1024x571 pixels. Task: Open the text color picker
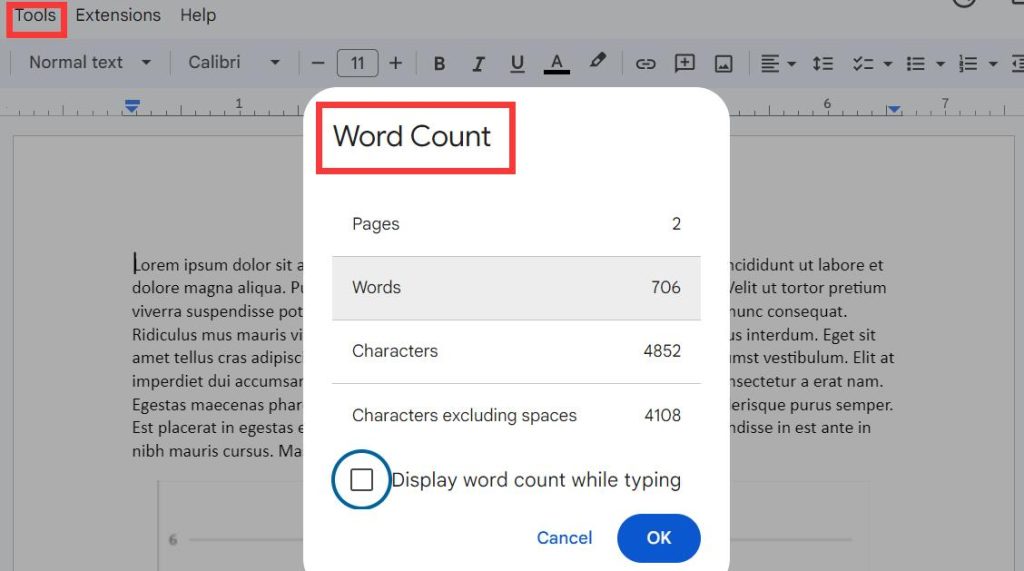[x=556, y=63]
